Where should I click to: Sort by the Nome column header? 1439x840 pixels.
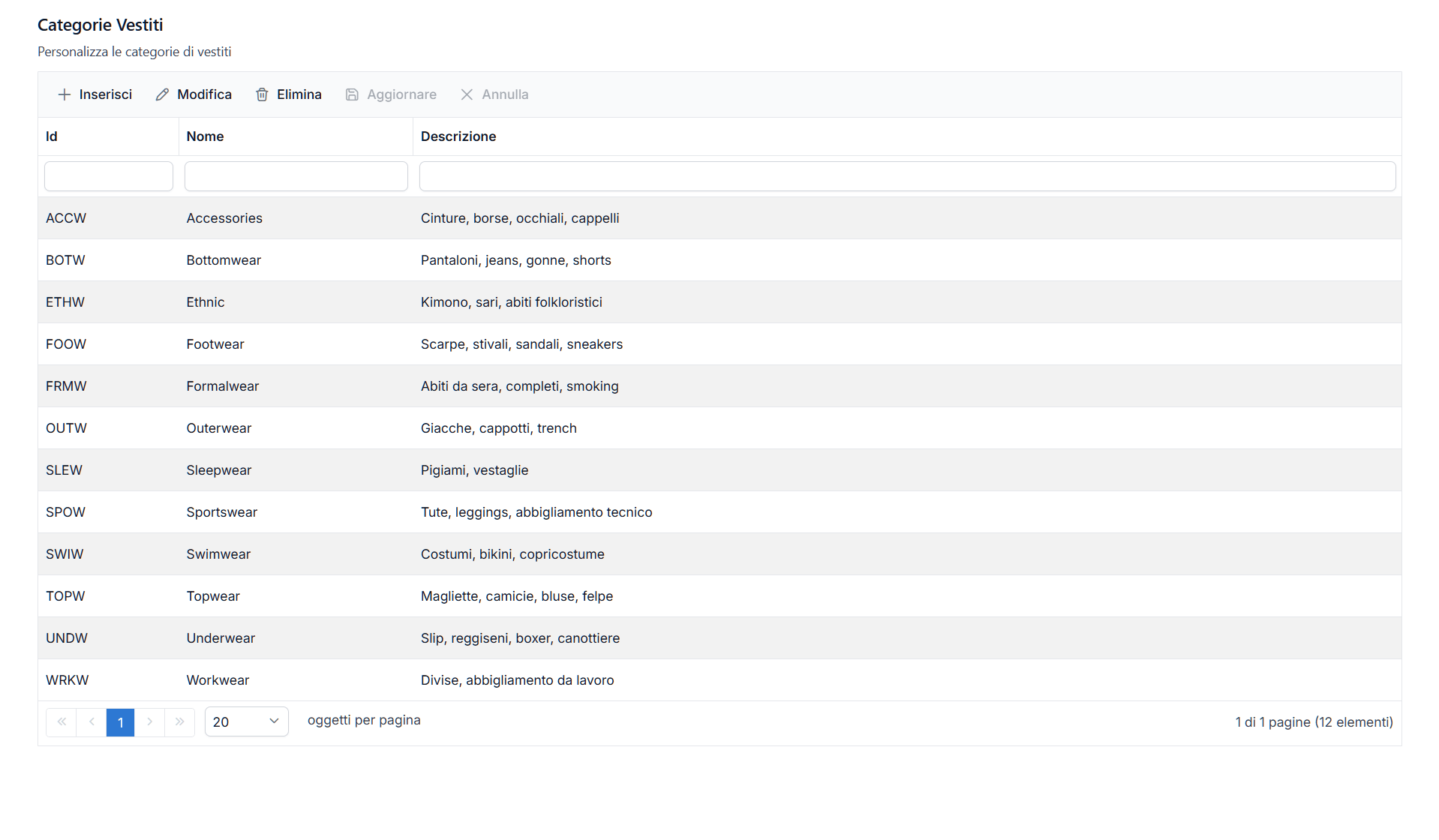point(205,136)
